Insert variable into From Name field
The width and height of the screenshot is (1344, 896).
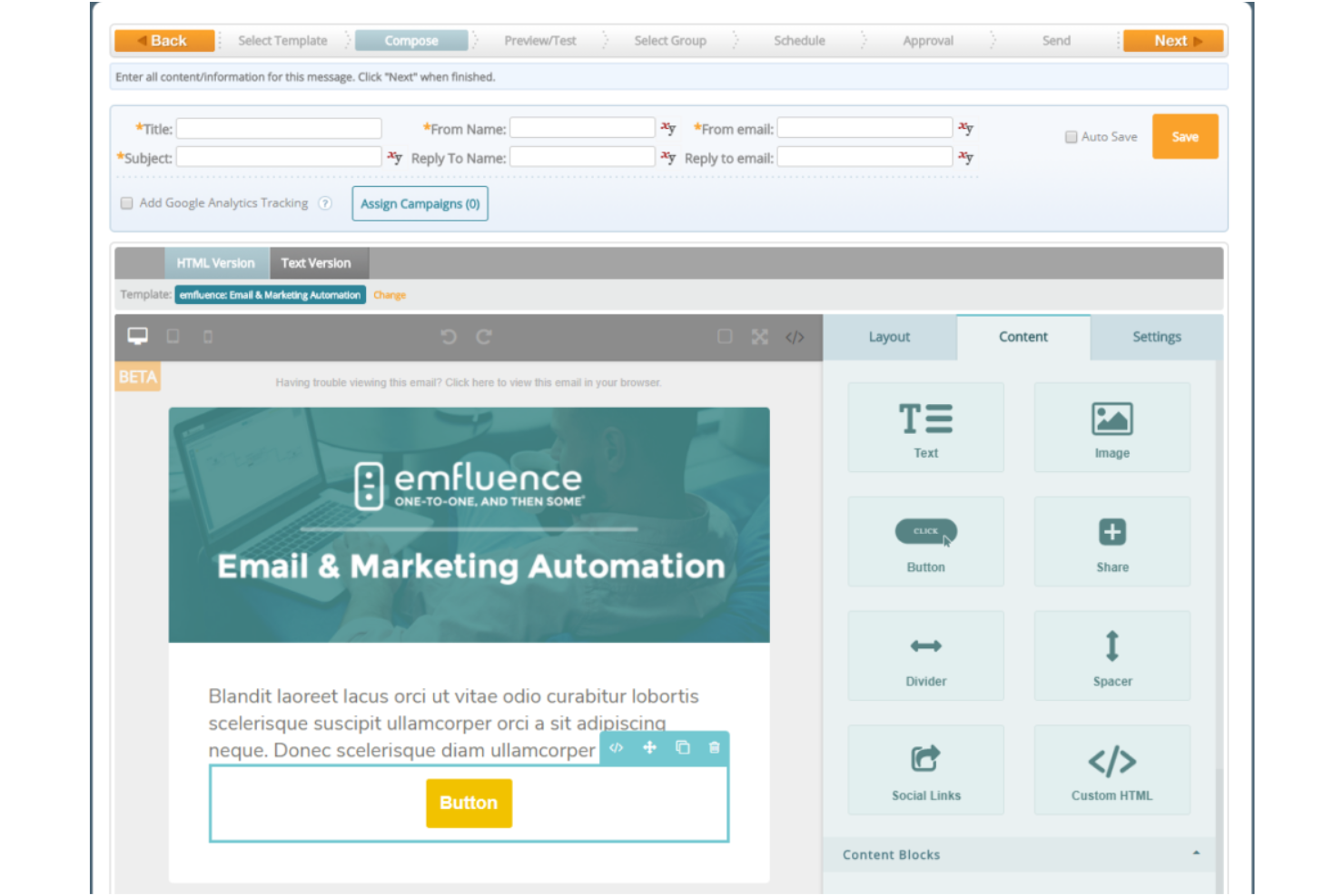[x=667, y=128]
